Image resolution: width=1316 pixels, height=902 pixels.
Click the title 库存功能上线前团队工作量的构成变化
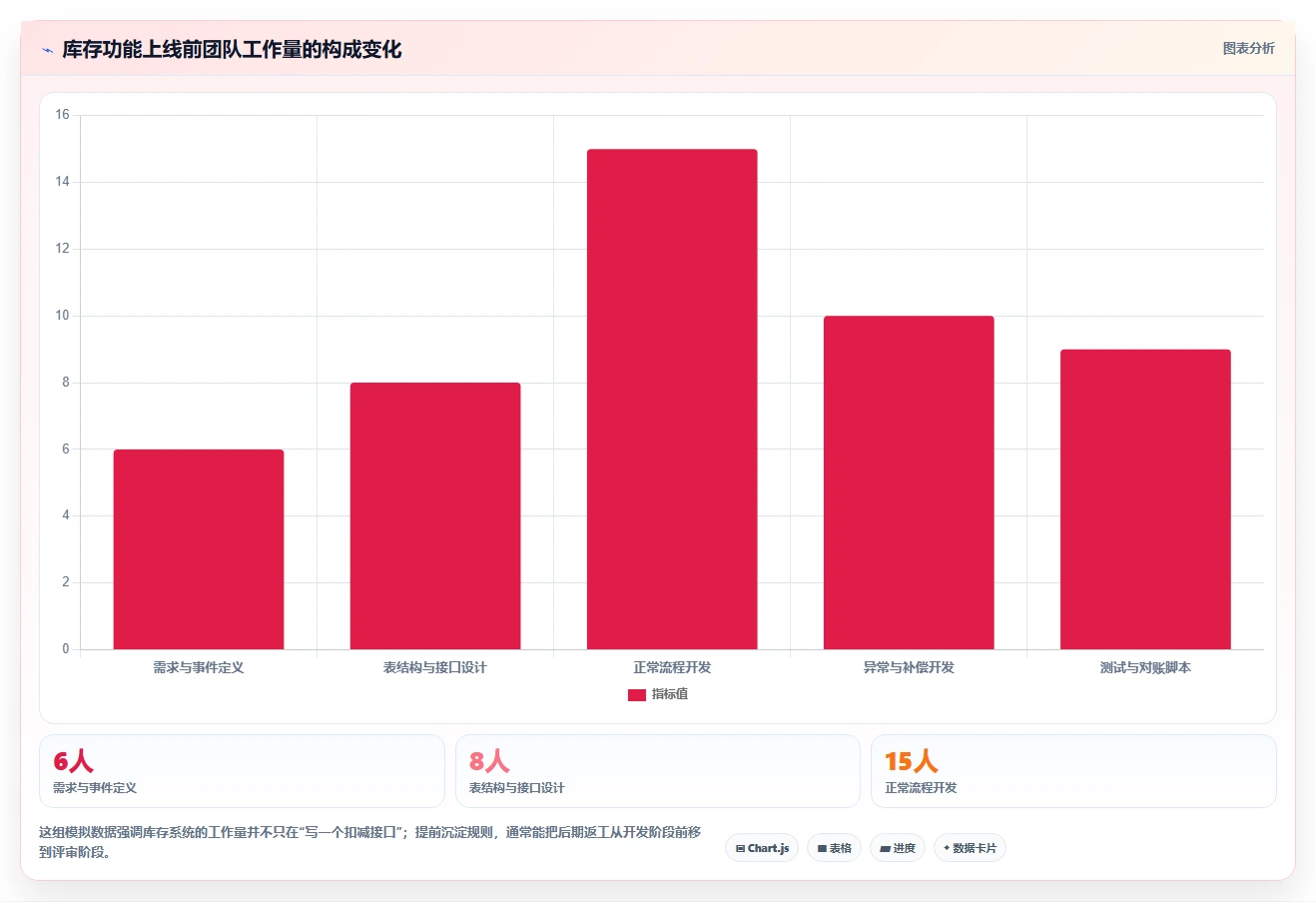(x=232, y=50)
